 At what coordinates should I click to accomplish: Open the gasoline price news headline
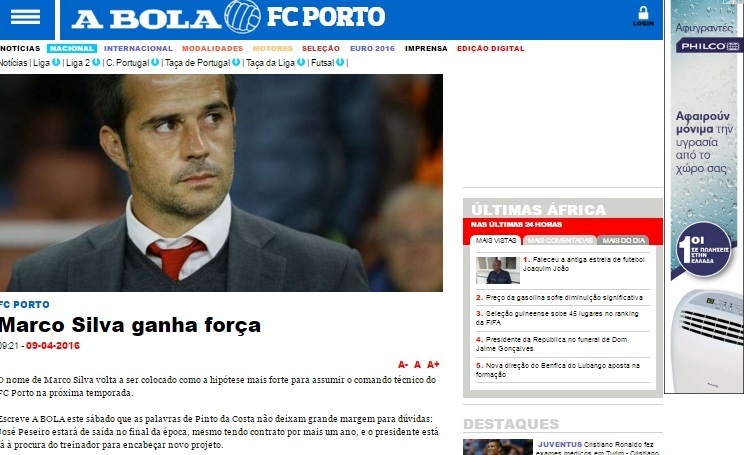pos(560,297)
